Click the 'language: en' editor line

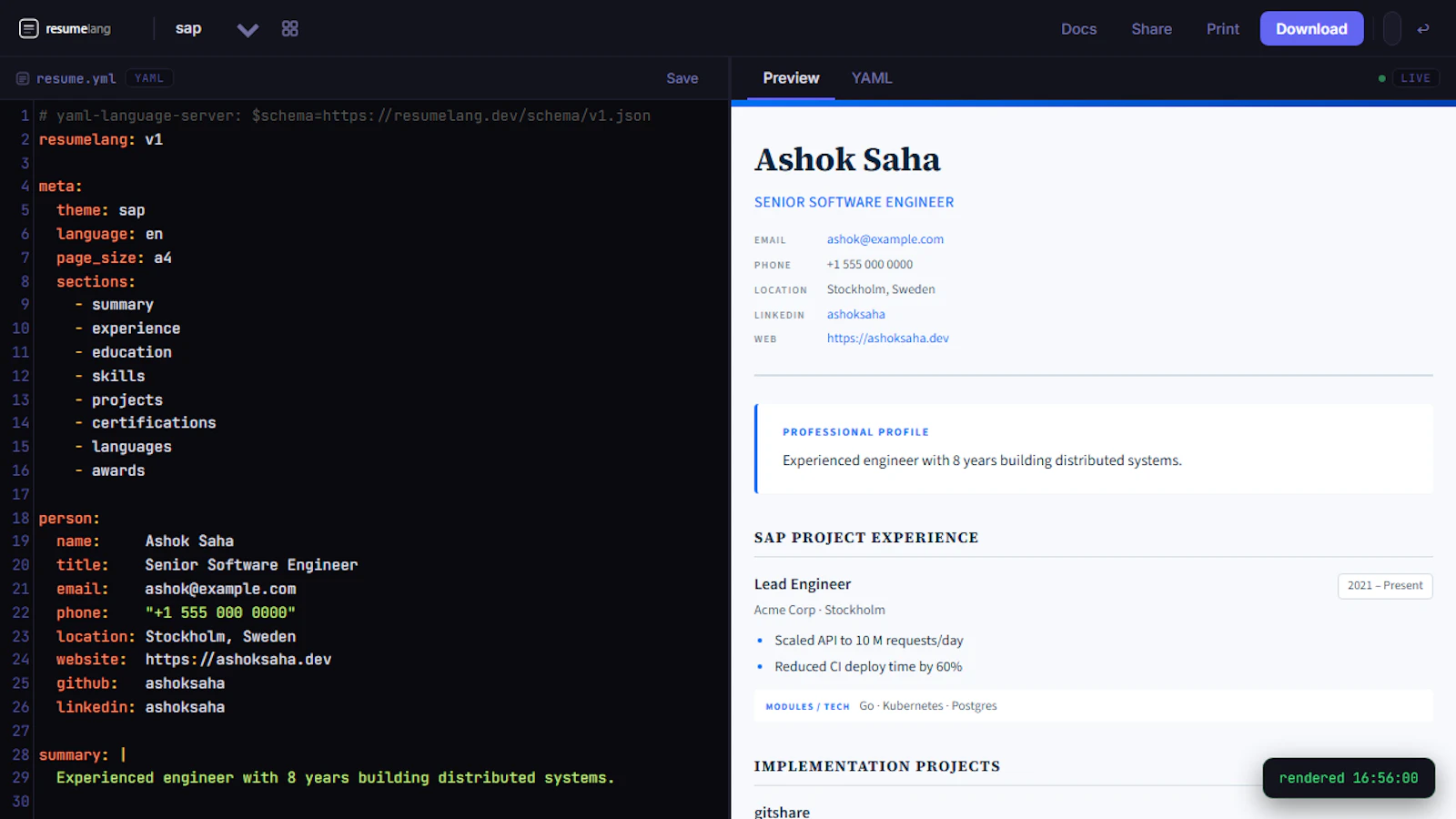109,234
